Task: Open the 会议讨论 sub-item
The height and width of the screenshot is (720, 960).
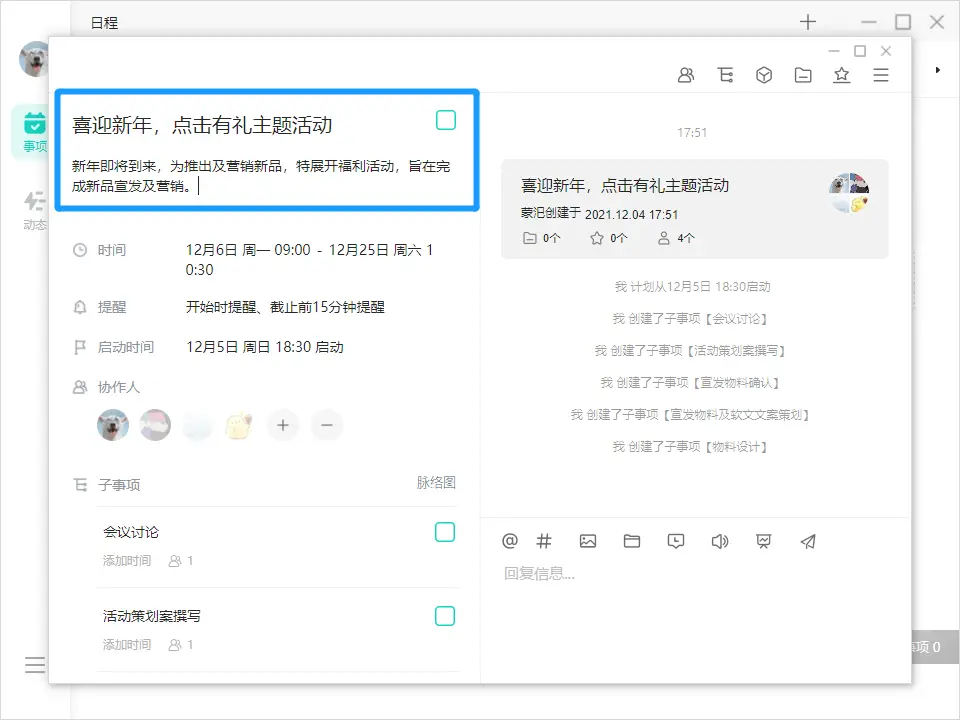Action: coord(131,532)
